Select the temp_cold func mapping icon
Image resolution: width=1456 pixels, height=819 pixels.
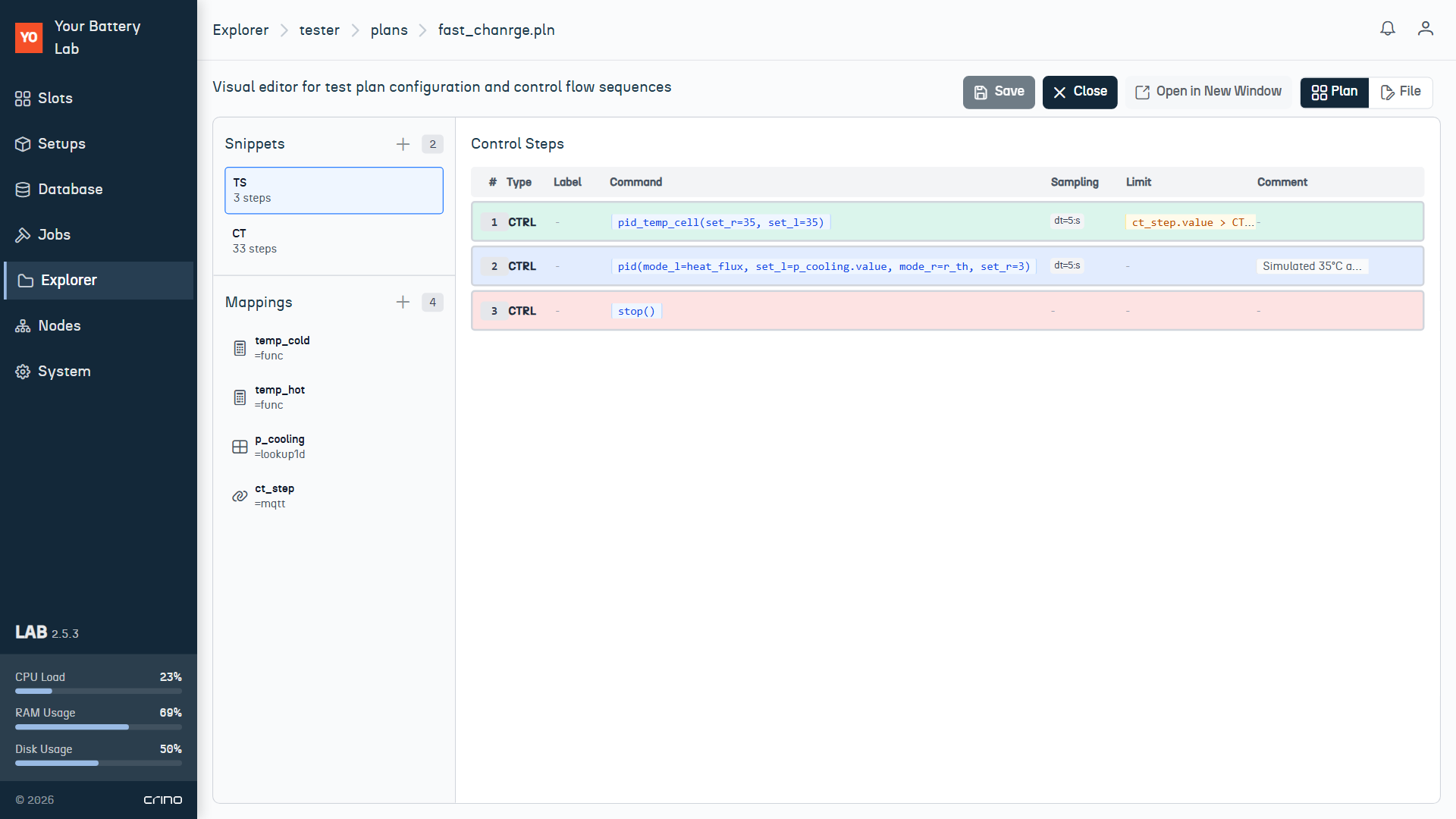tap(240, 348)
